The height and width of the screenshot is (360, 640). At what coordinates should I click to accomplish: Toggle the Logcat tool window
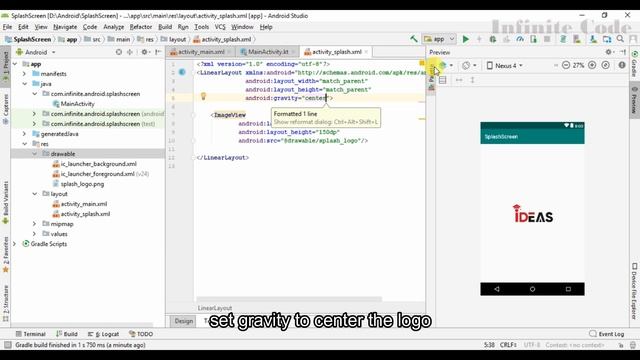[103, 334]
